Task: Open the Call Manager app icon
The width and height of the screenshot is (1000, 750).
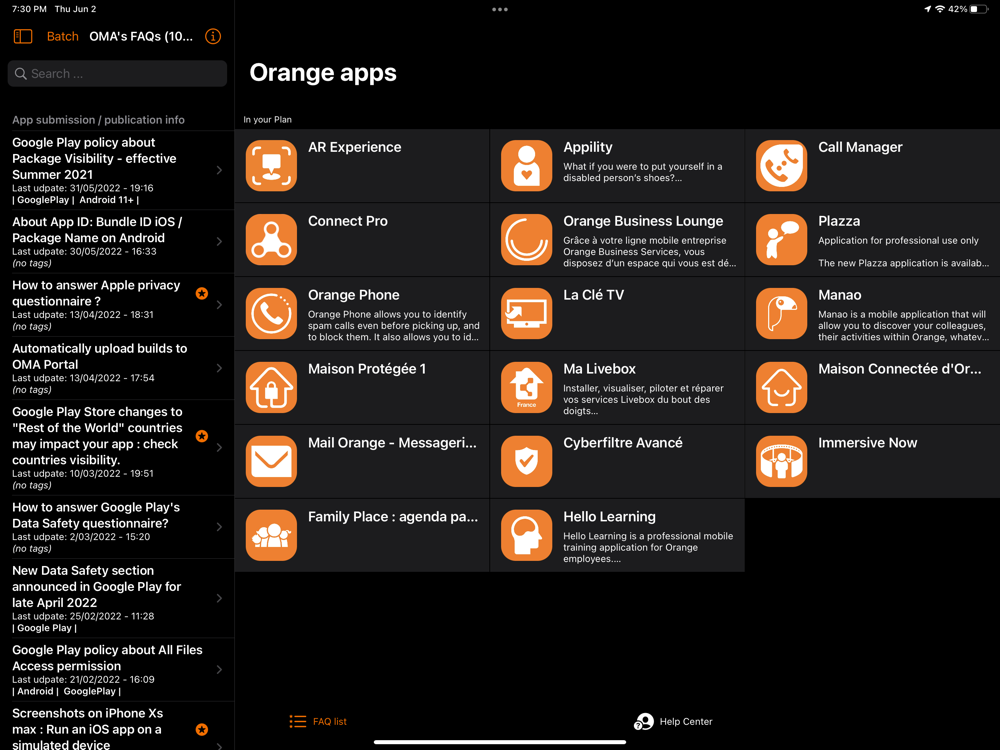Action: 781,166
